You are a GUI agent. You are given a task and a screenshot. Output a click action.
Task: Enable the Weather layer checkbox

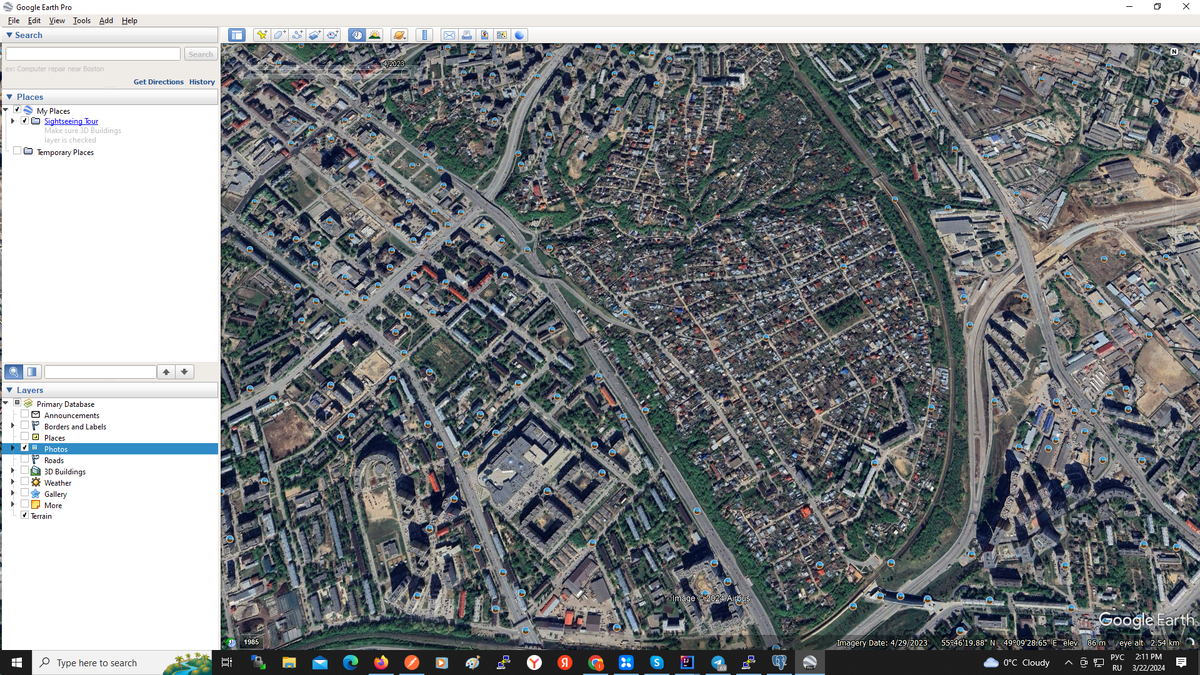click(25, 482)
